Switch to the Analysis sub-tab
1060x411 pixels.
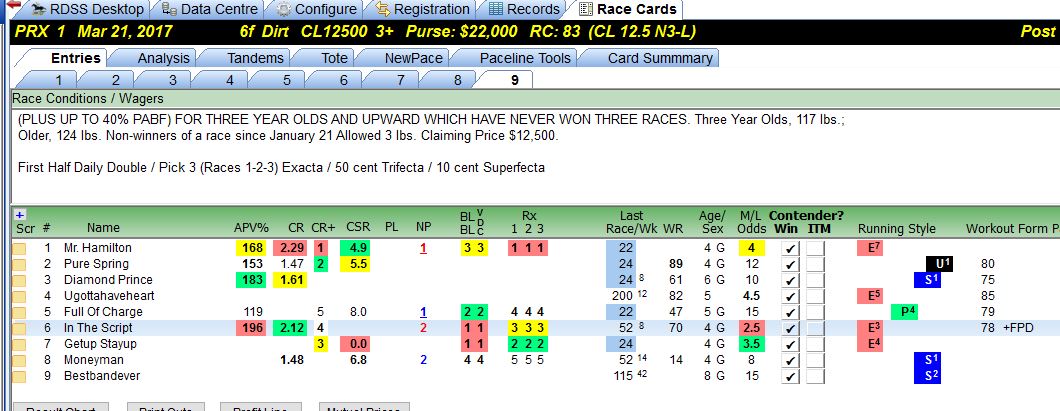click(x=164, y=58)
